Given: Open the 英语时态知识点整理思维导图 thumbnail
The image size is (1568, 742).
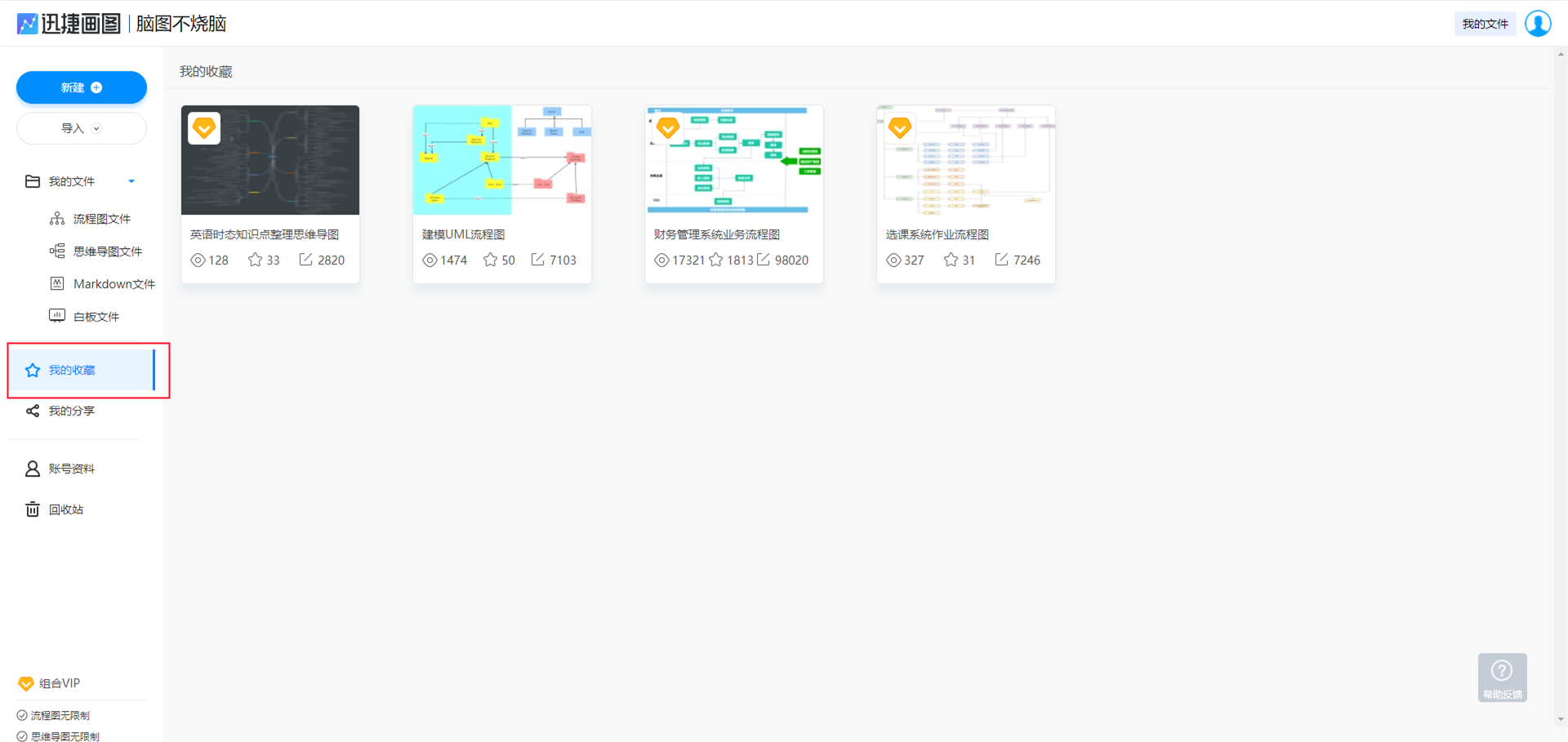Looking at the screenshot, I should click(270, 160).
